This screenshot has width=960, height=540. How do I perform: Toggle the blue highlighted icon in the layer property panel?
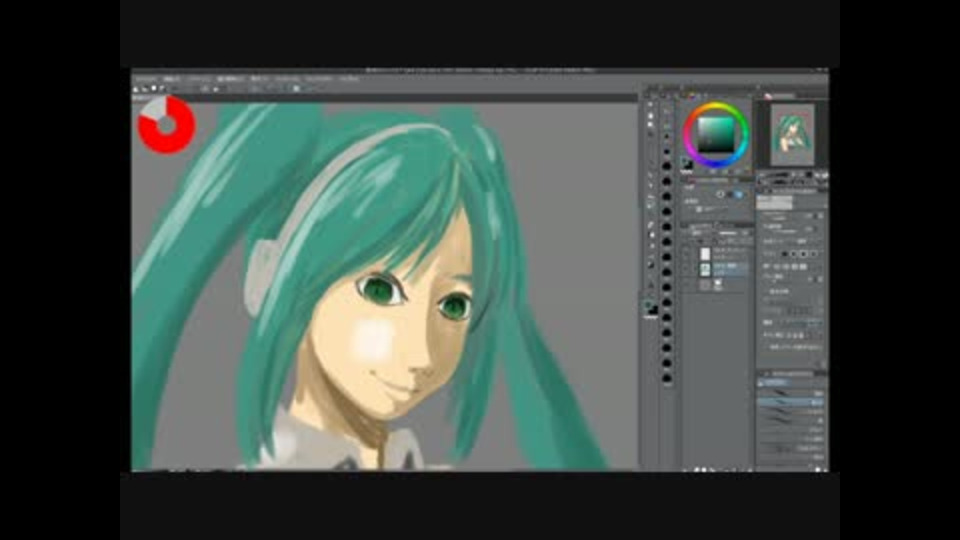coord(738,195)
